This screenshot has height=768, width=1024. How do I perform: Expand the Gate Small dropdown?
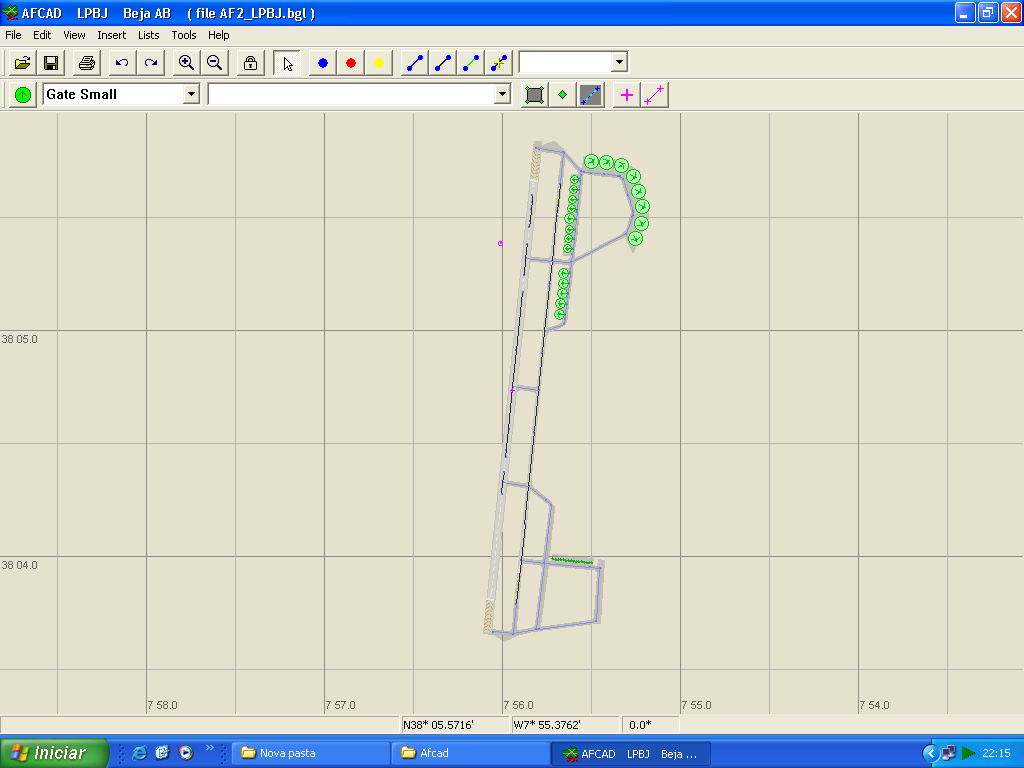click(x=191, y=94)
